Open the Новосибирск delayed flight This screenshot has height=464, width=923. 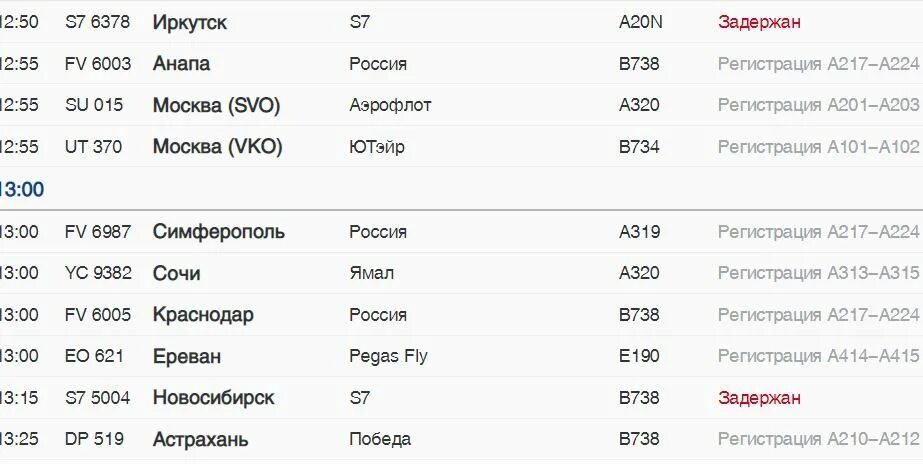(462, 398)
